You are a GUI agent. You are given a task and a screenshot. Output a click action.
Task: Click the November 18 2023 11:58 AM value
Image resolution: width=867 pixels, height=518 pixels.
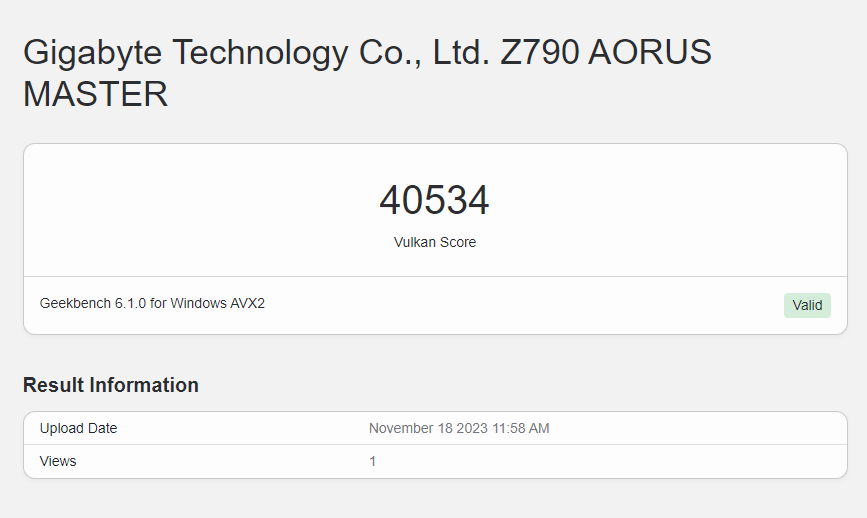tap(459, 428)
